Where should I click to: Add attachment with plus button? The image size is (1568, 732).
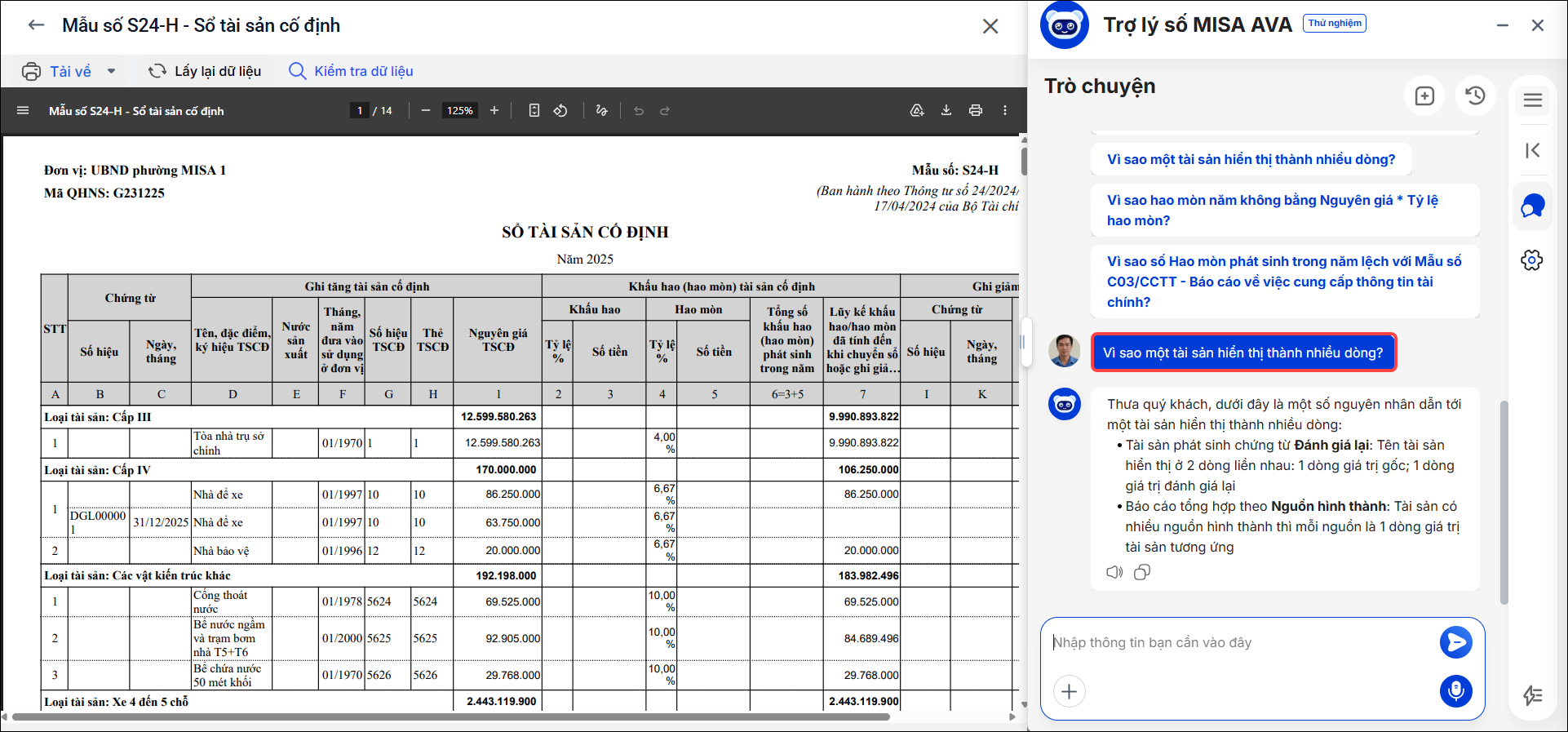point(1070,692)
